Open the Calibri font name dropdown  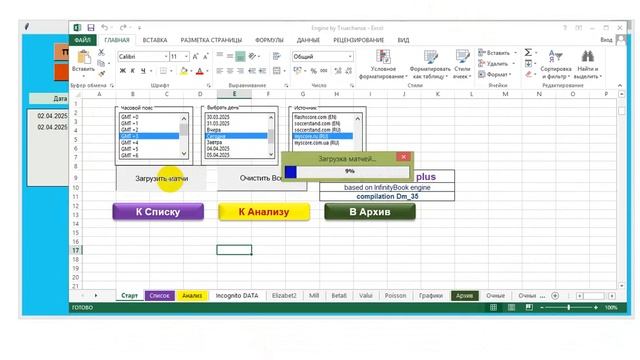pos(166,56)
